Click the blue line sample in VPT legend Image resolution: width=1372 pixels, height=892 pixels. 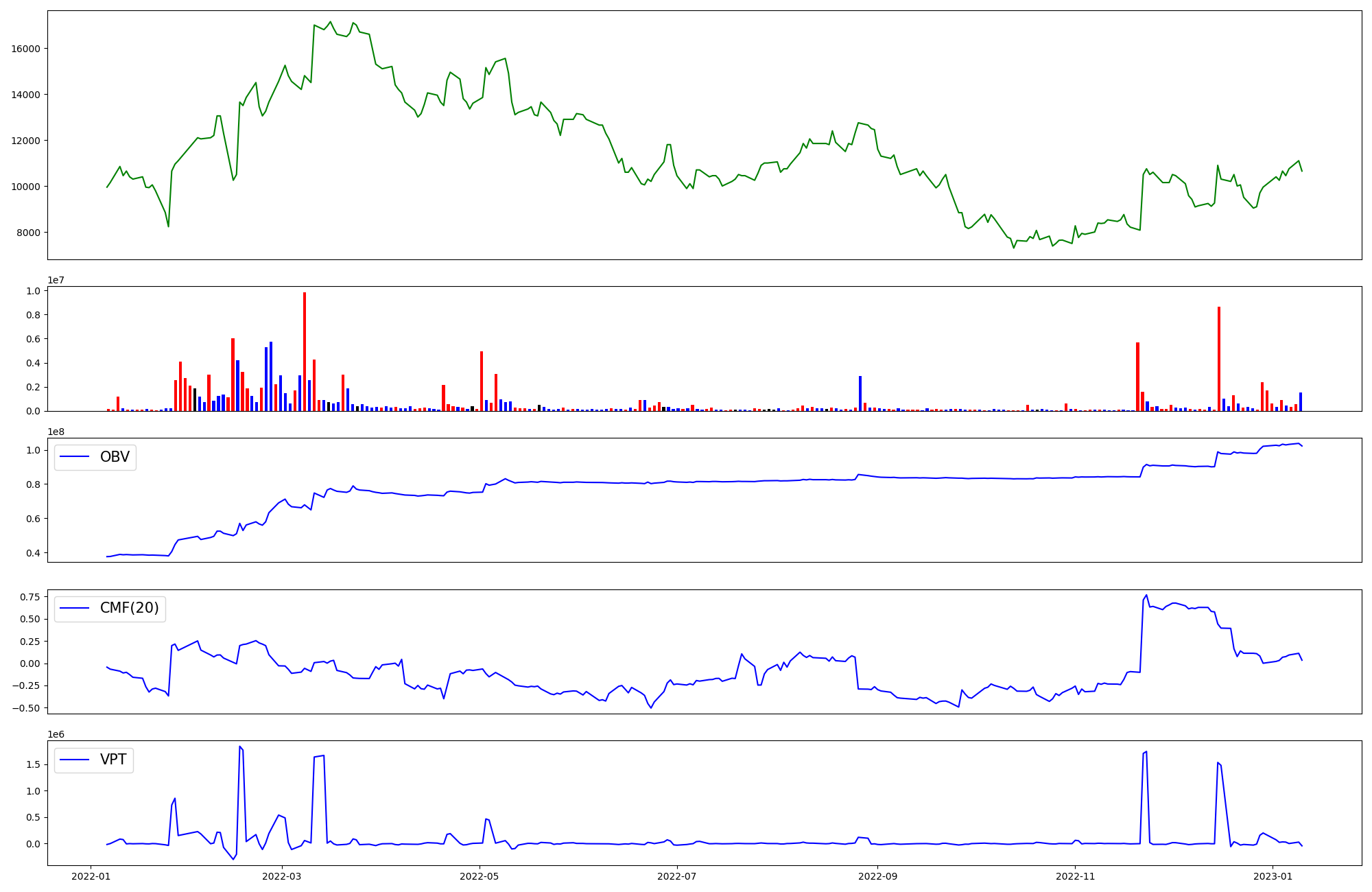(x=75, y=760)
